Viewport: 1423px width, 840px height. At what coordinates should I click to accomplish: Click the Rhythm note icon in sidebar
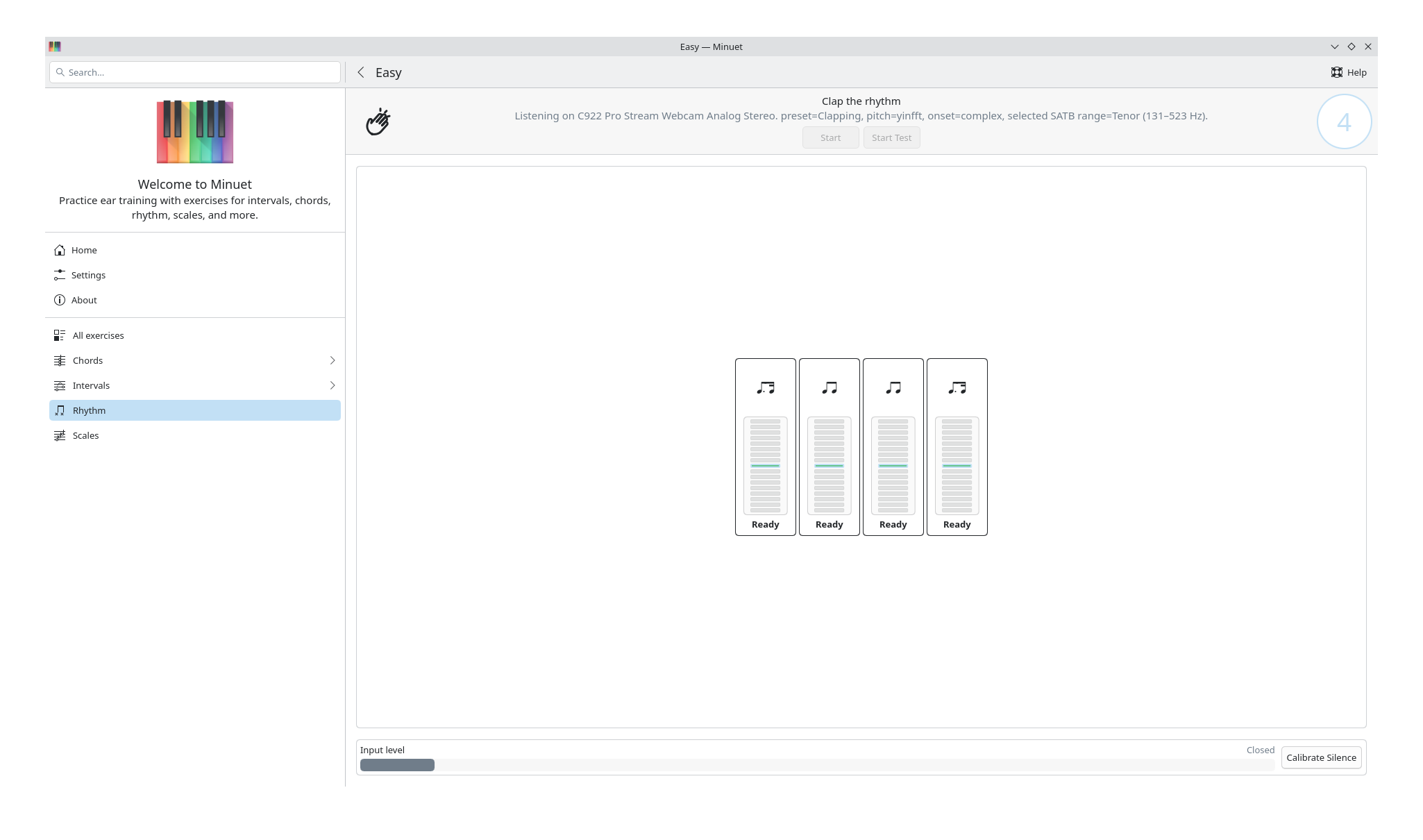pyautogui.click(x=60, y=410)
